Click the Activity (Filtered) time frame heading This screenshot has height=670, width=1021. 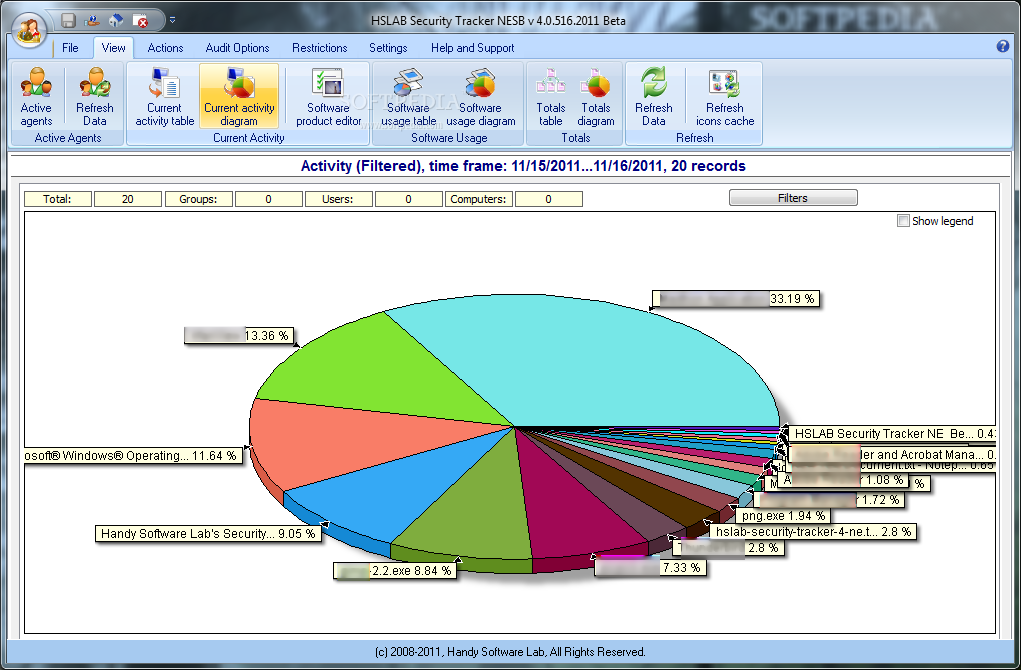coord(523,166)
